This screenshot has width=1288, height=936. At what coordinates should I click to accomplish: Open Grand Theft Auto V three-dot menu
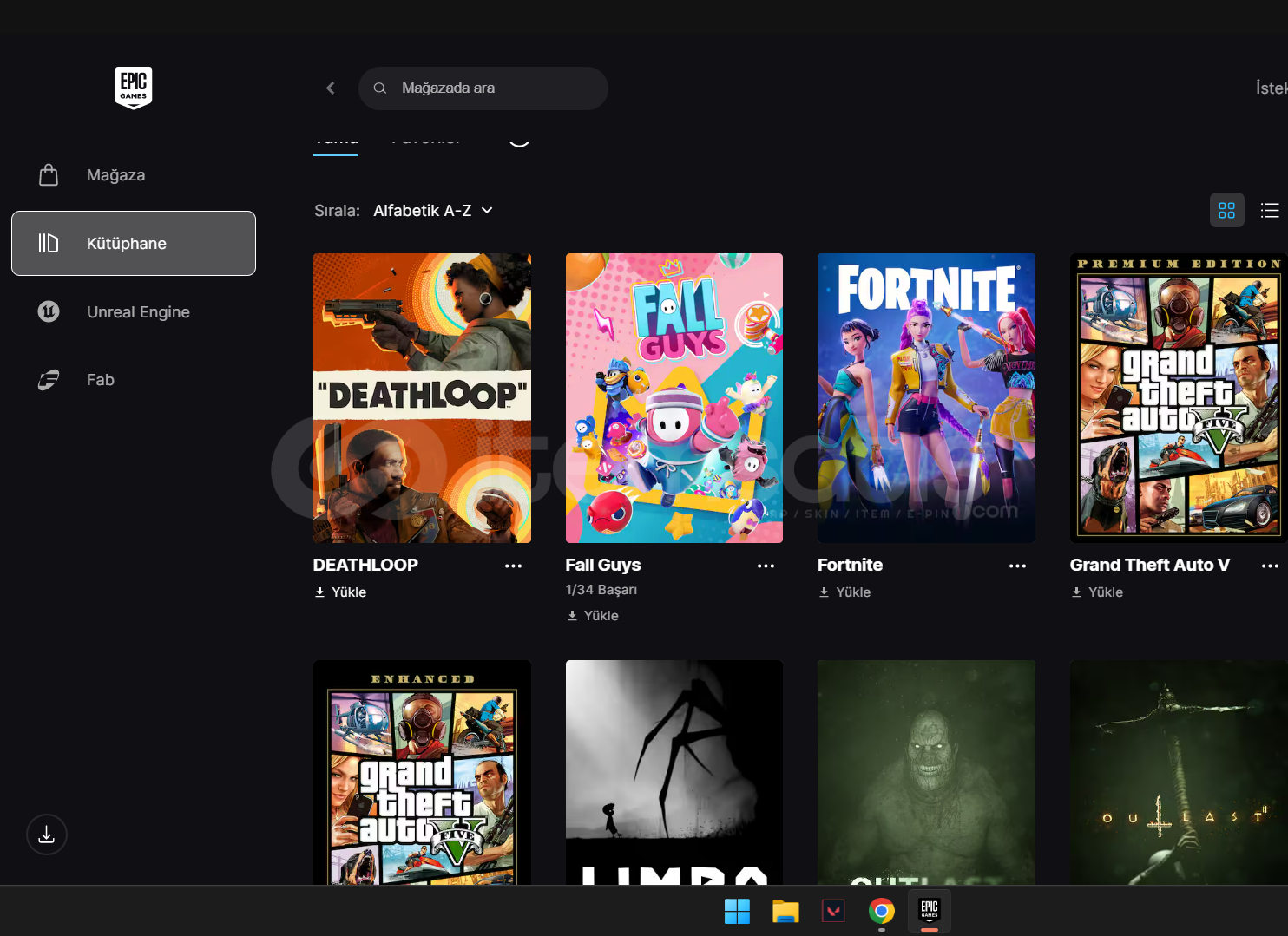point(1270,566)
